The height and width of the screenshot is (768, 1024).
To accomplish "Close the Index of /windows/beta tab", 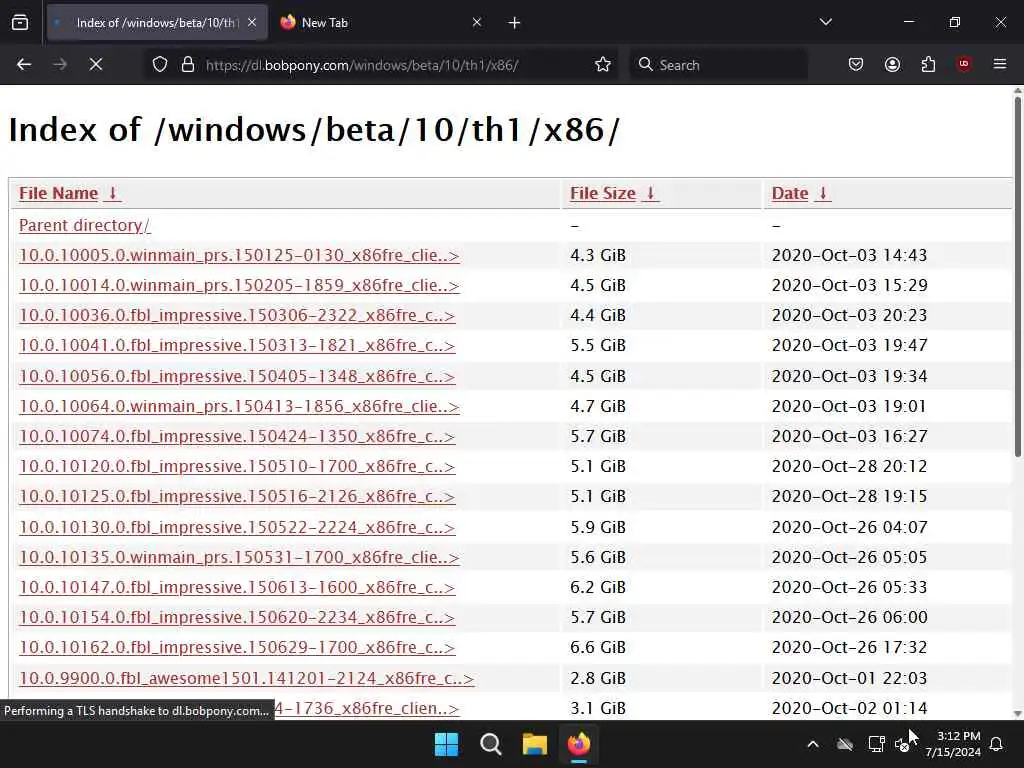I will pyautogui.click(x=252, y=23).
